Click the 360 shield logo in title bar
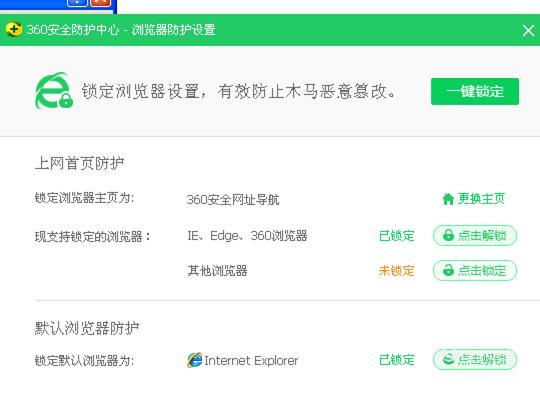Screen dimensions: 540x403 pyautogui.click(x=14, y=30)
